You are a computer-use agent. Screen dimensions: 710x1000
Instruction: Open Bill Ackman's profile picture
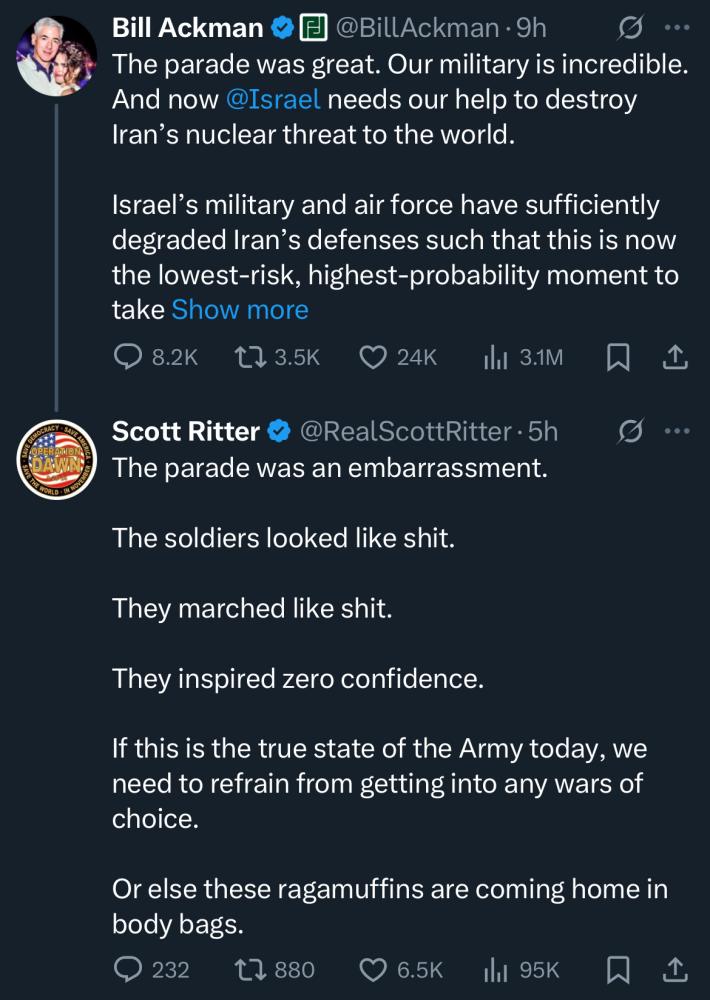point(56,56)
